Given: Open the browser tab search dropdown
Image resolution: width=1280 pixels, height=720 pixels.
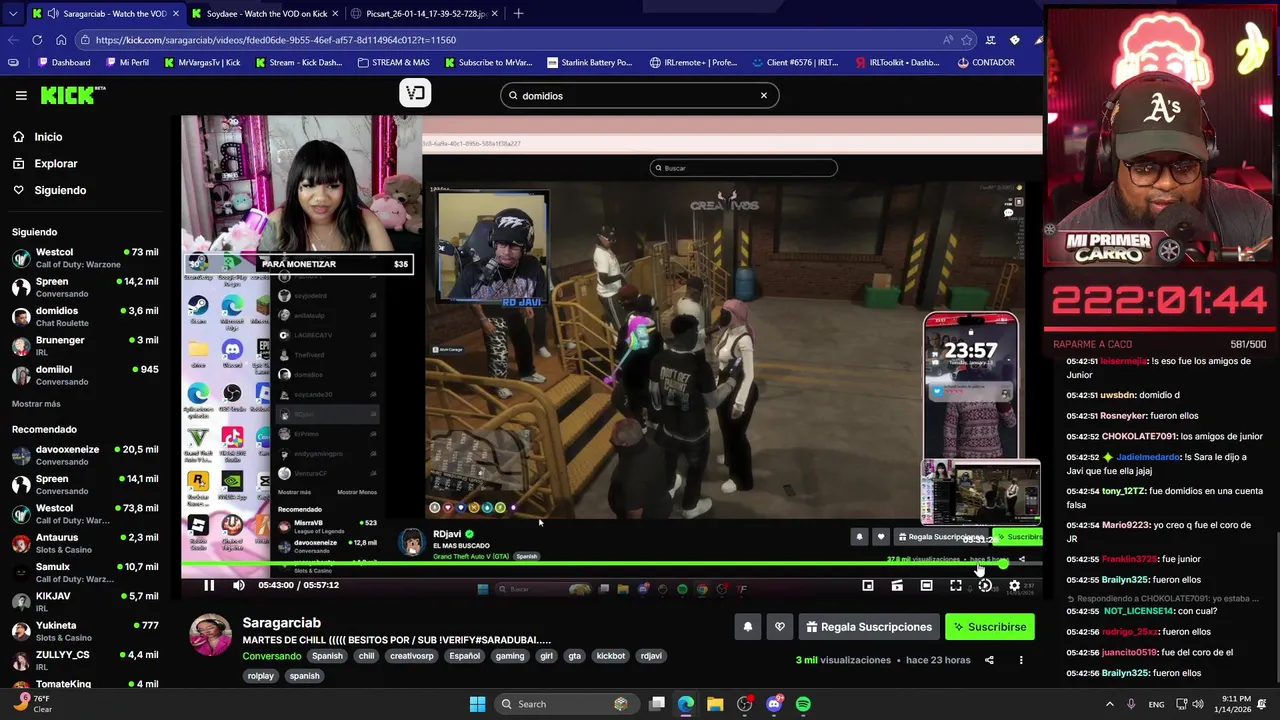Looking at the screenshot, I should tap(12, 14).
